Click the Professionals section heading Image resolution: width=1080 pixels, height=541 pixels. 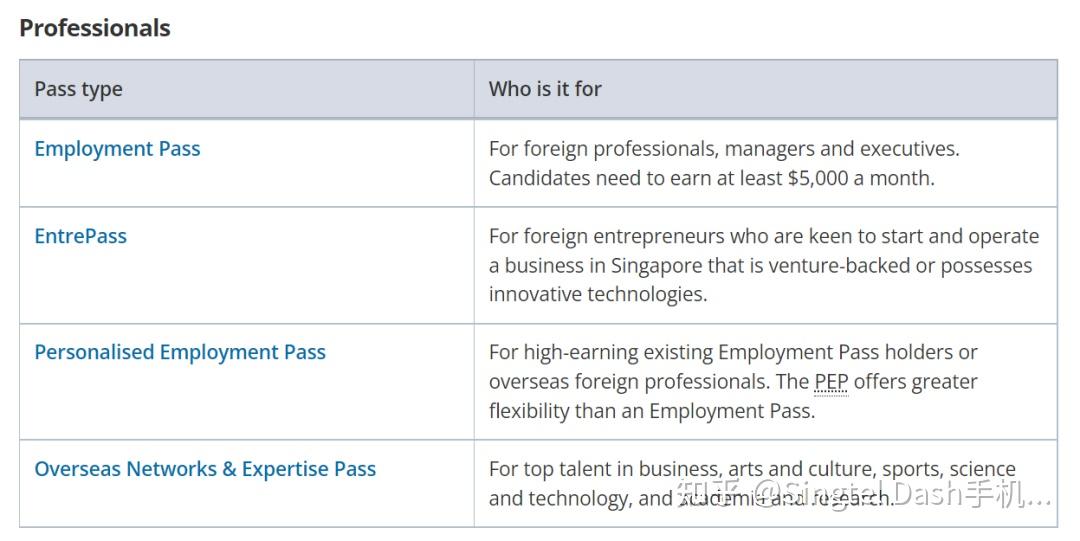[x=95, y=28]
